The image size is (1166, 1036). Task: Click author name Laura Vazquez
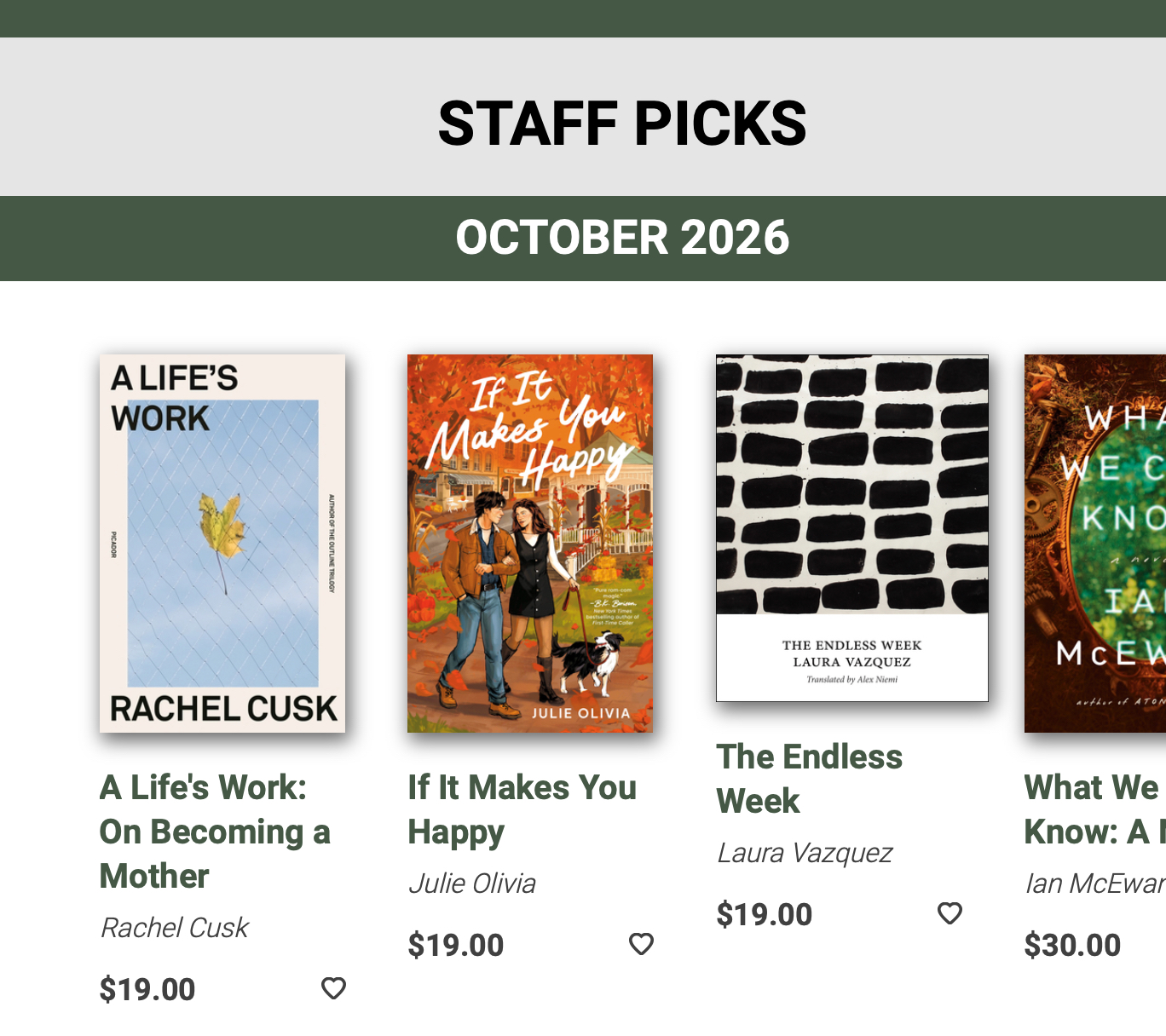tap(805, 853)
